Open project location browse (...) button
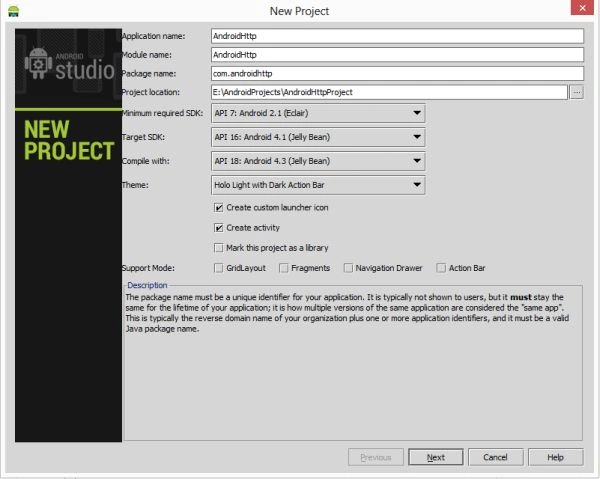This screenshot has width=600, height=479. (576, 92)
